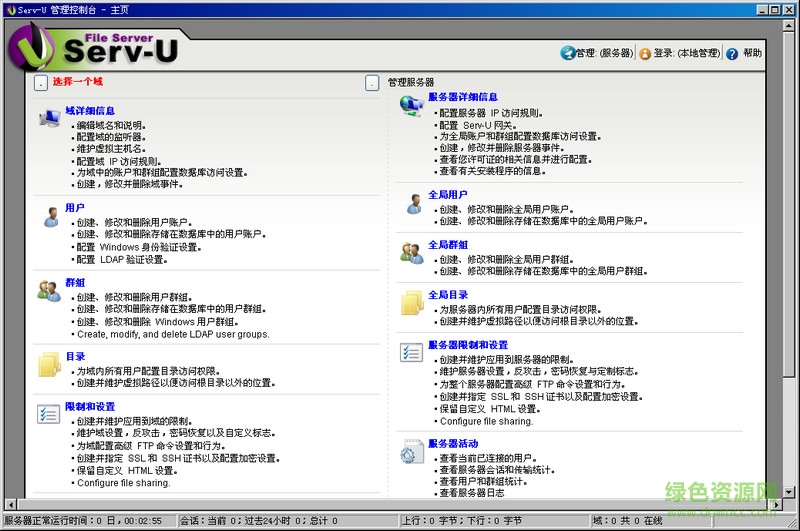Open the 登录: (本地管理) login menu
The width and height of the screenshot is (800, 531).
(x=680, y=53)
